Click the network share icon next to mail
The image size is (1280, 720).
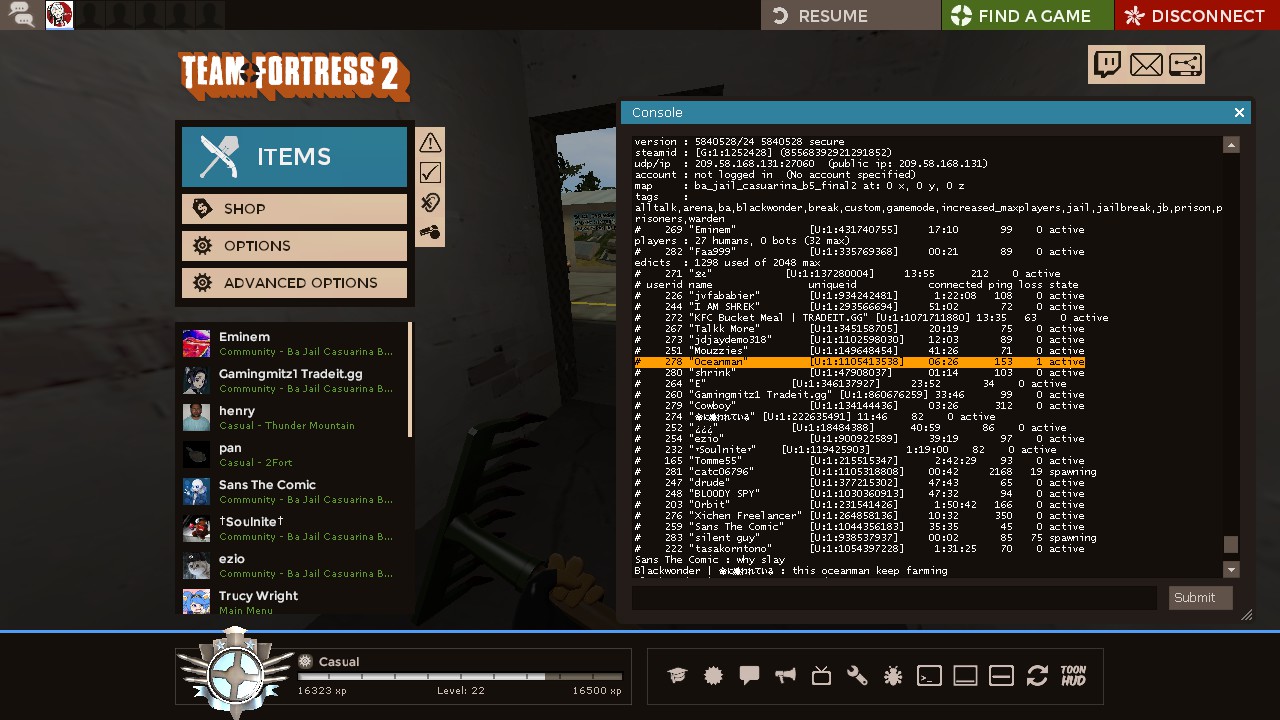[1185, 65]
